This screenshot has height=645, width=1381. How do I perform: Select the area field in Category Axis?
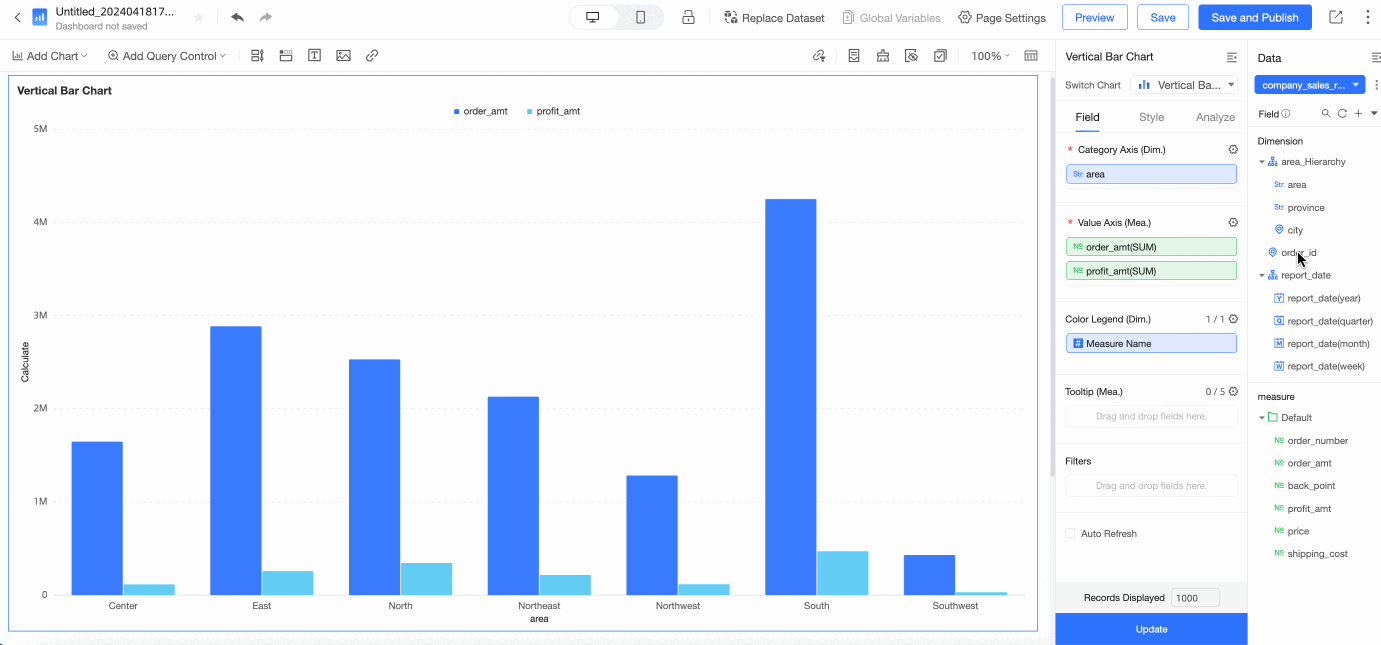1151,174
